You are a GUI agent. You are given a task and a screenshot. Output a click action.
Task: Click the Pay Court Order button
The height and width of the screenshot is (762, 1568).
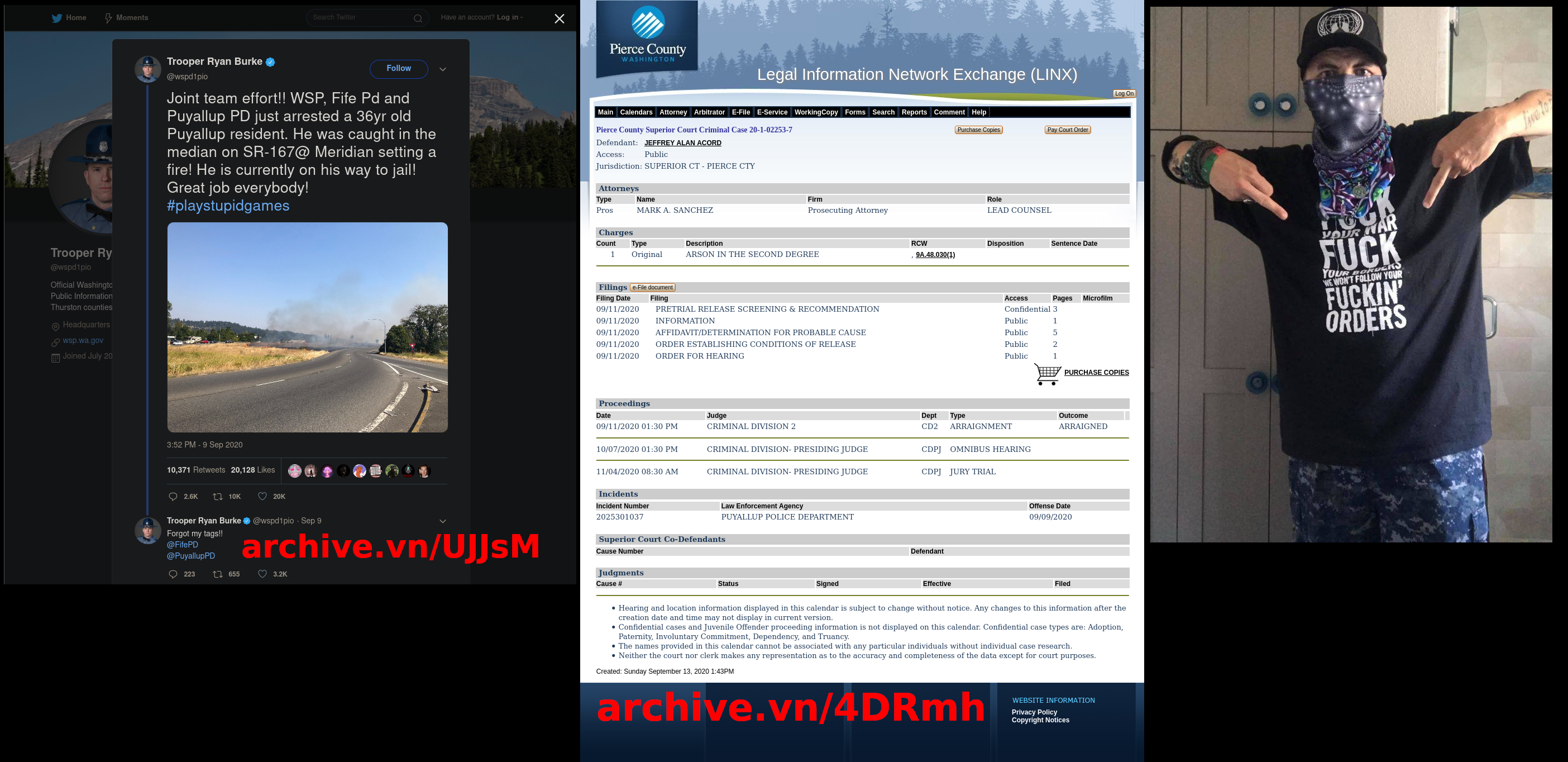(1067, 130)
